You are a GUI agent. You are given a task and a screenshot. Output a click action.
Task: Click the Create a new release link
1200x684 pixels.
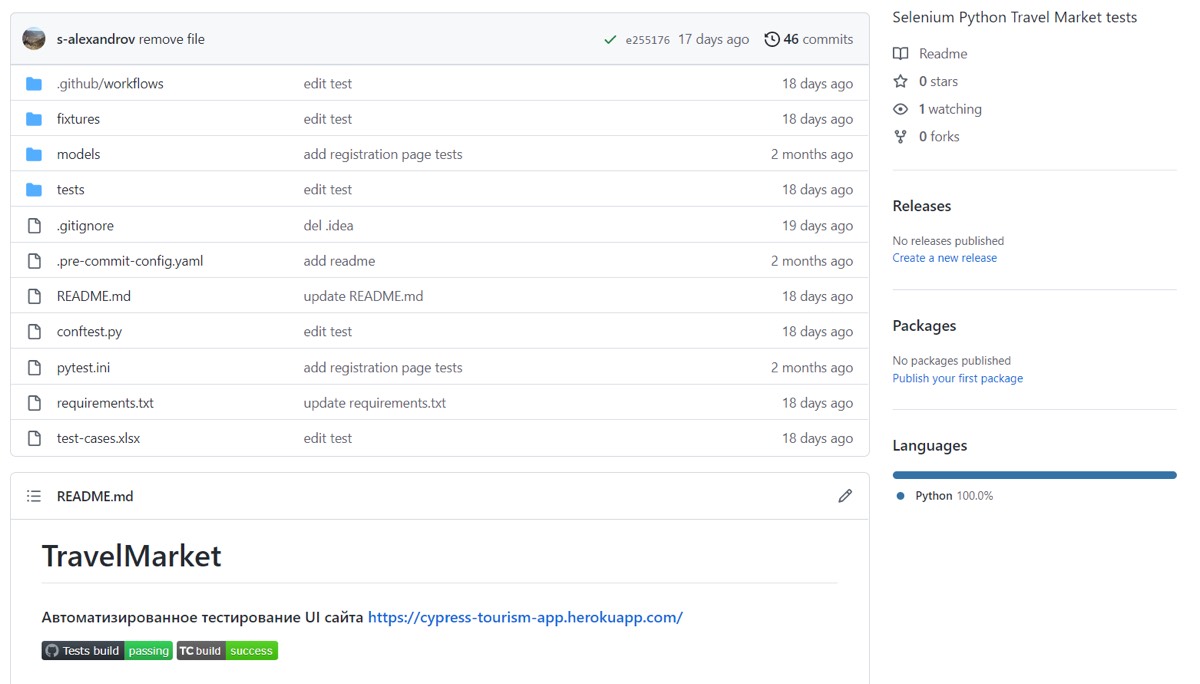[944, 258]
